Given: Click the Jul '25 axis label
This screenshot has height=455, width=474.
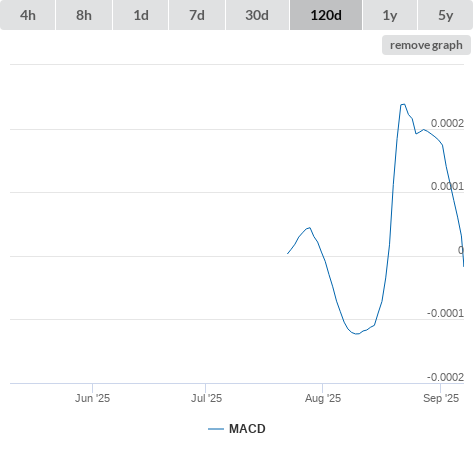Looking at the screenshot, I should (x=206, y=398).
